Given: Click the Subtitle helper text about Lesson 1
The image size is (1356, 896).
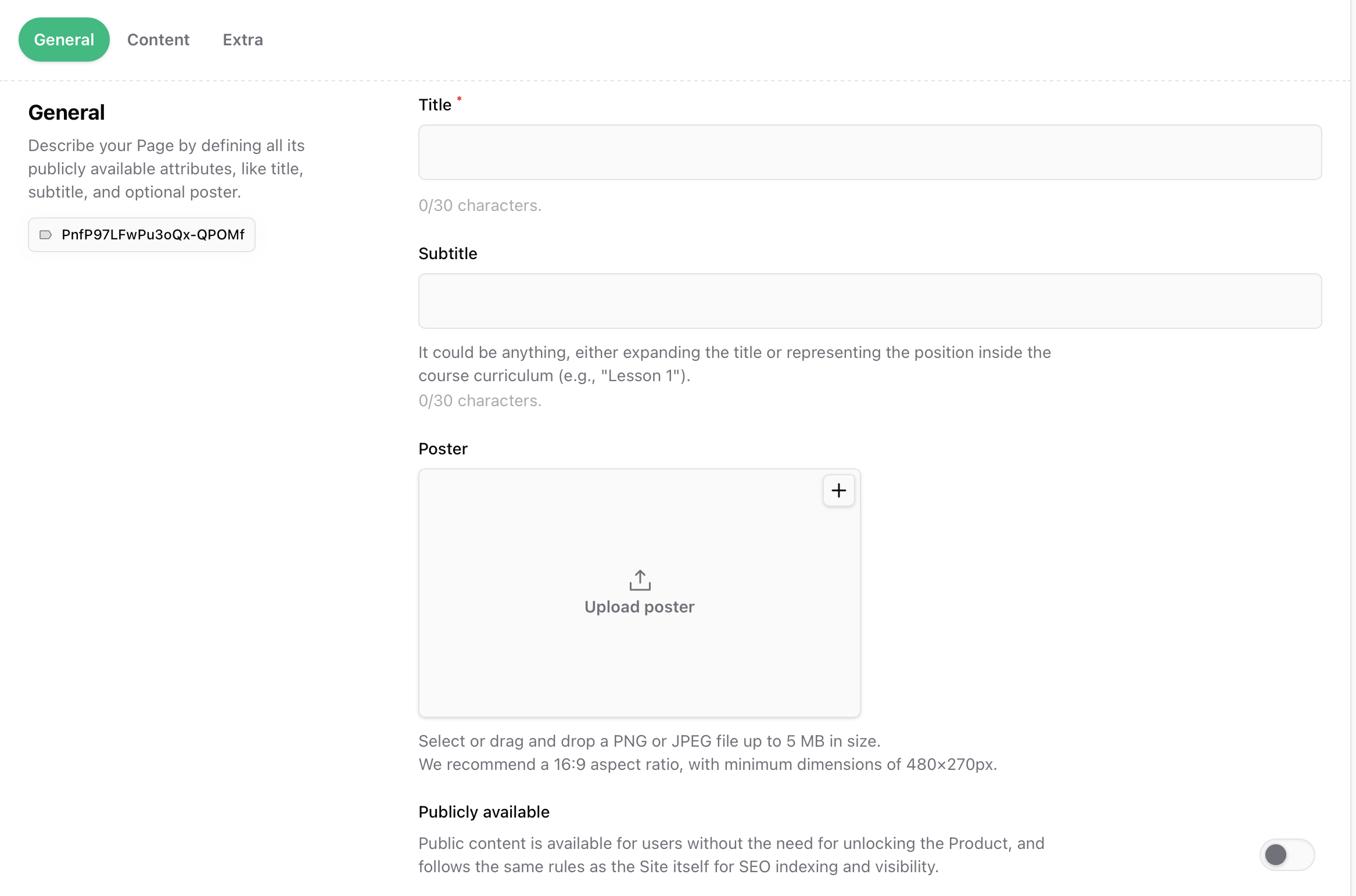Looking at the screenshot, I should pos(734,364).
